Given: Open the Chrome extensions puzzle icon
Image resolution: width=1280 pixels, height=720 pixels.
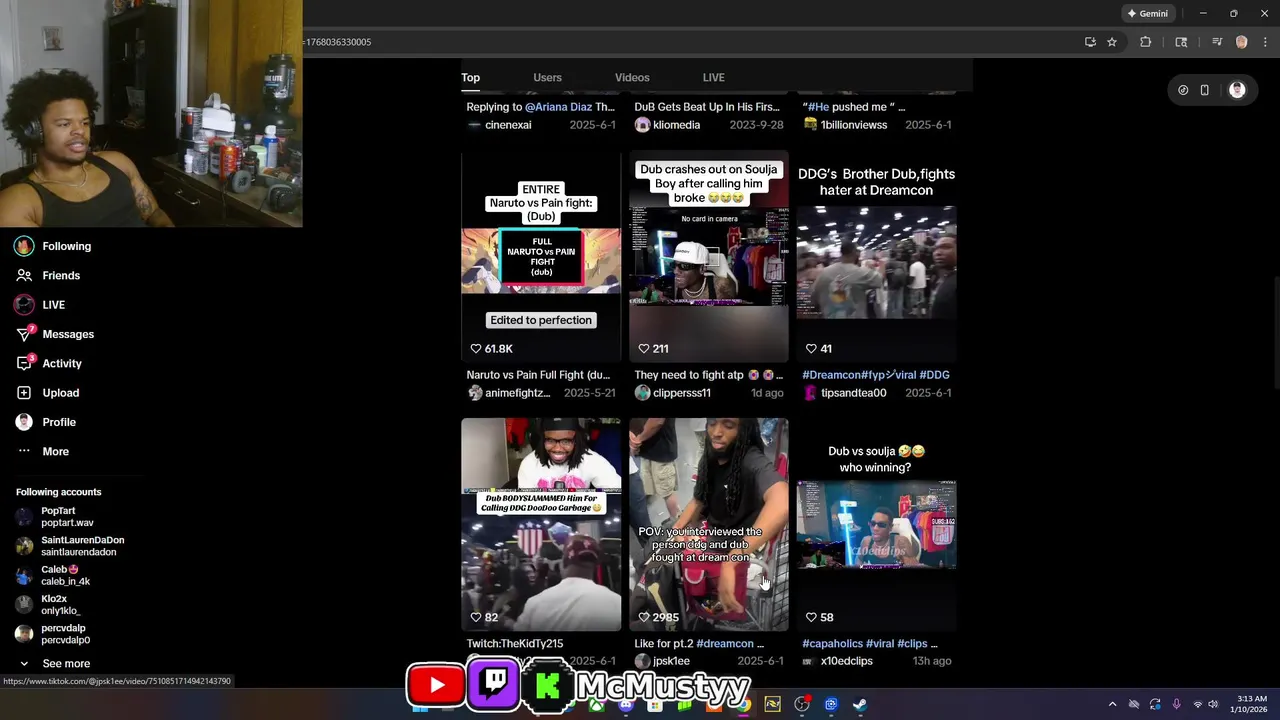Looking at the screenshot, I should click(1146, 42).
